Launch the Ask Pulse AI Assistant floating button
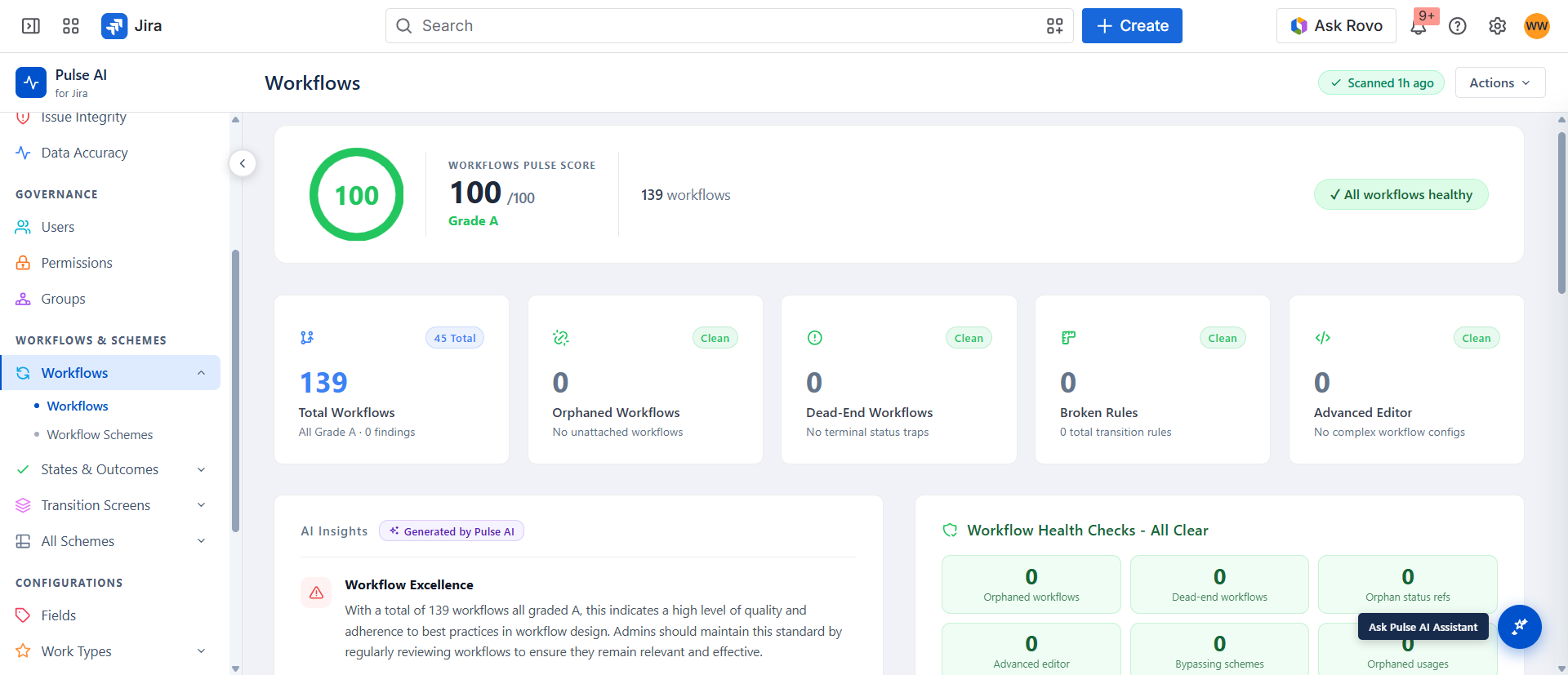The height and width of the screenshot is (675, 1568). [x=1520, y=627]
